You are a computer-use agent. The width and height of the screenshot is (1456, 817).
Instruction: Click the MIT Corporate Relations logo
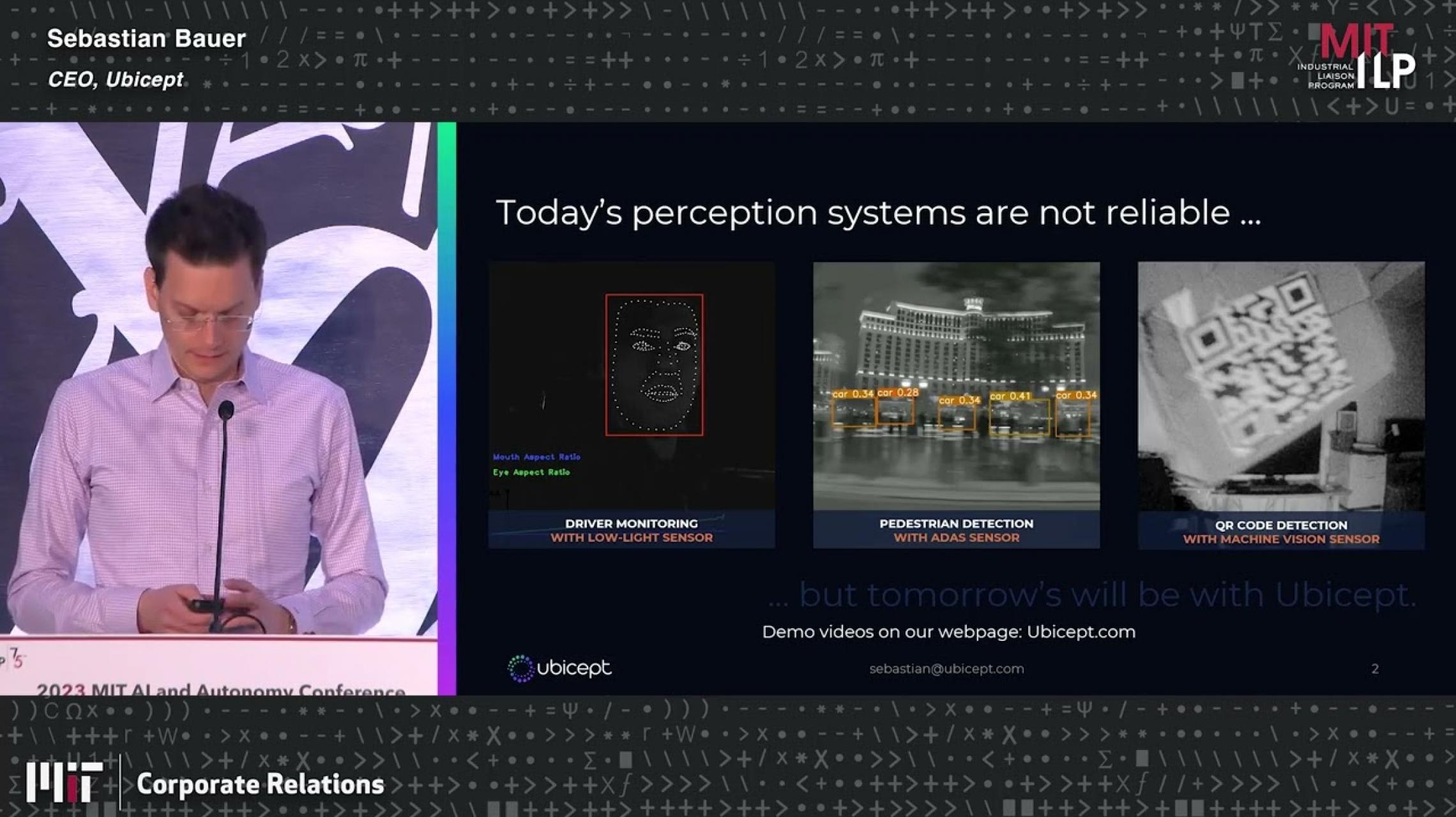tap(204, 783)
